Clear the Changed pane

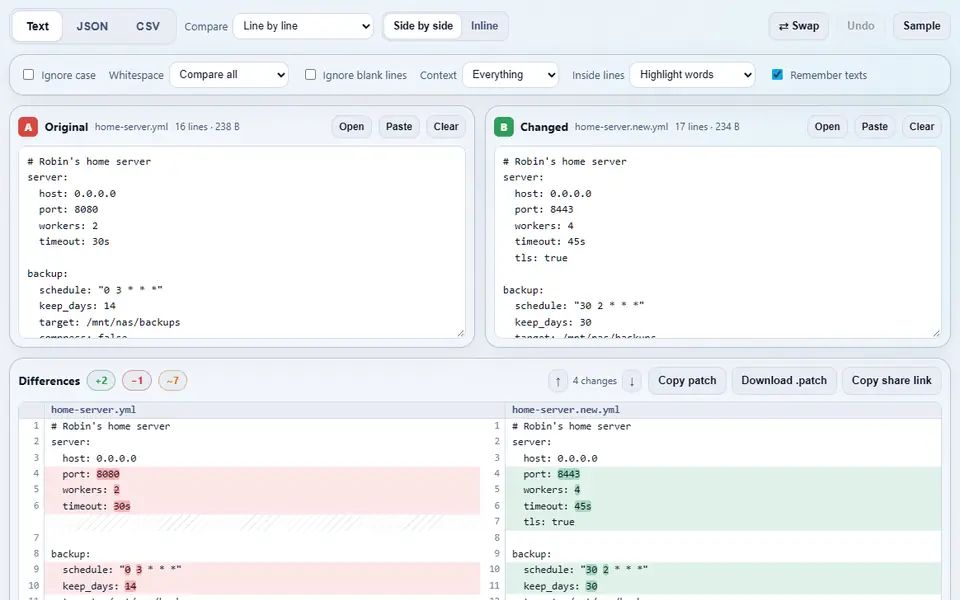[921, 127]
